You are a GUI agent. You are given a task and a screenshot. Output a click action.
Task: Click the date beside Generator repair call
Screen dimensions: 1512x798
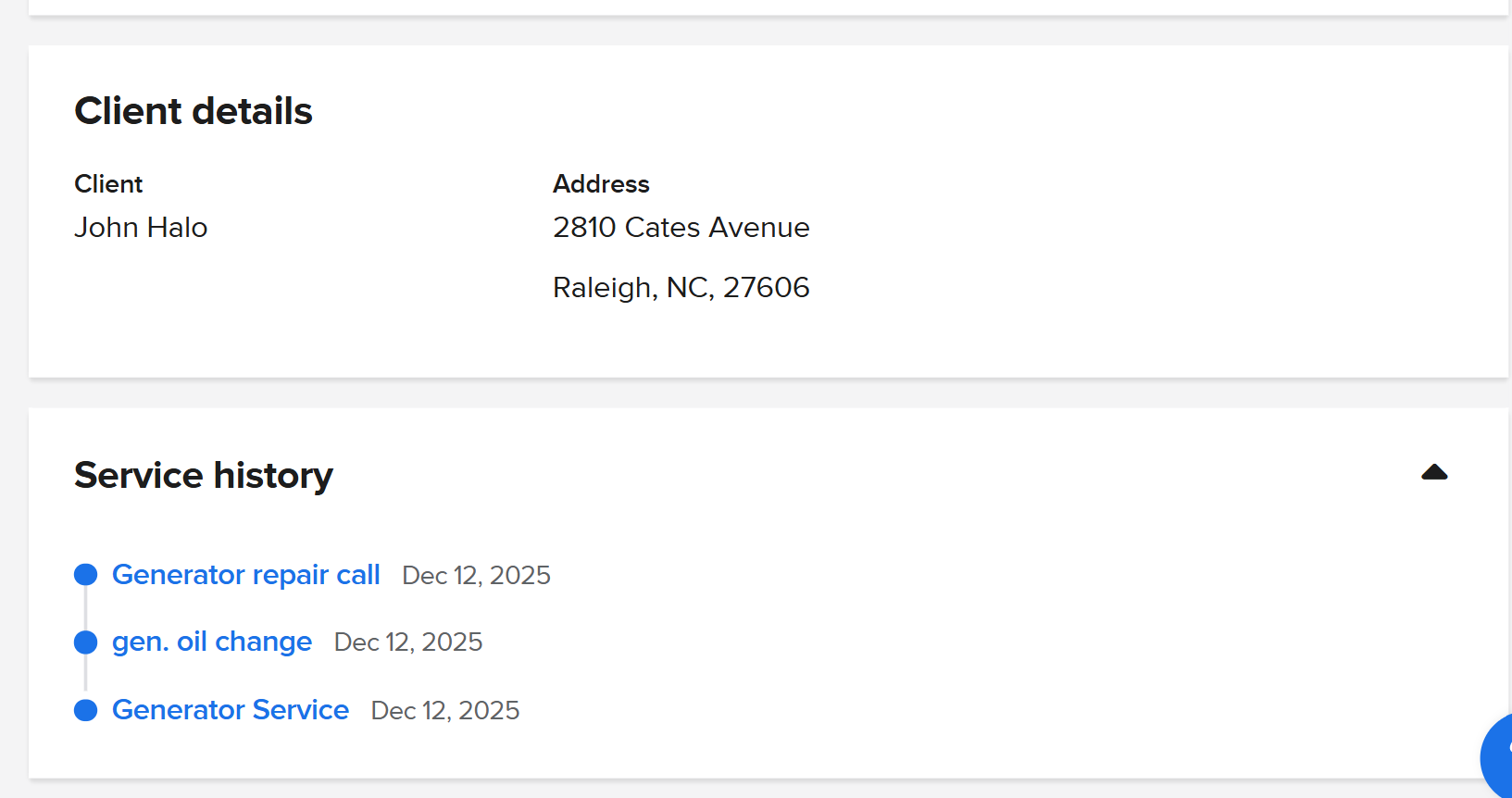point(476,575)
